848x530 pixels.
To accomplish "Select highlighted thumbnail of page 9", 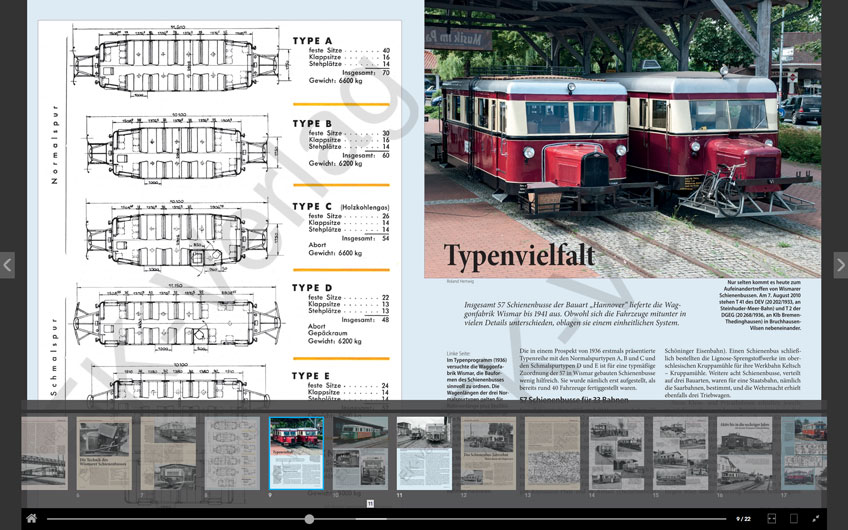I will point(296,453).
